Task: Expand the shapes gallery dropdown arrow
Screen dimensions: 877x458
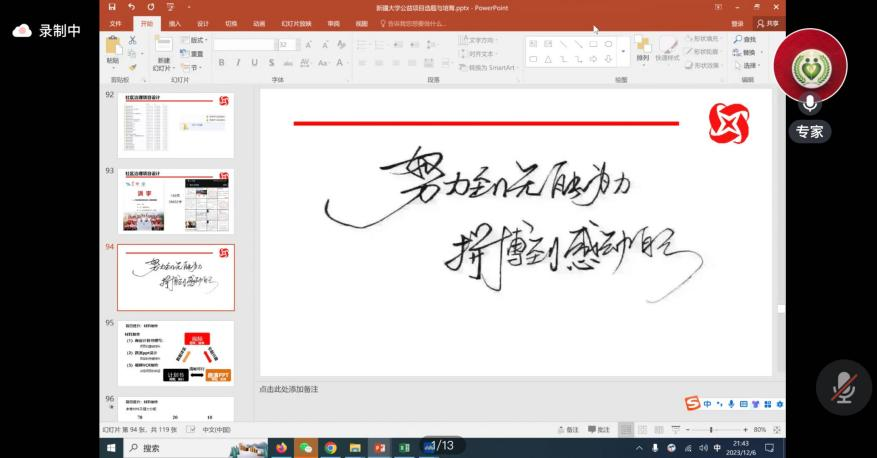Action: pyautogui.click(x=624, y=52)
